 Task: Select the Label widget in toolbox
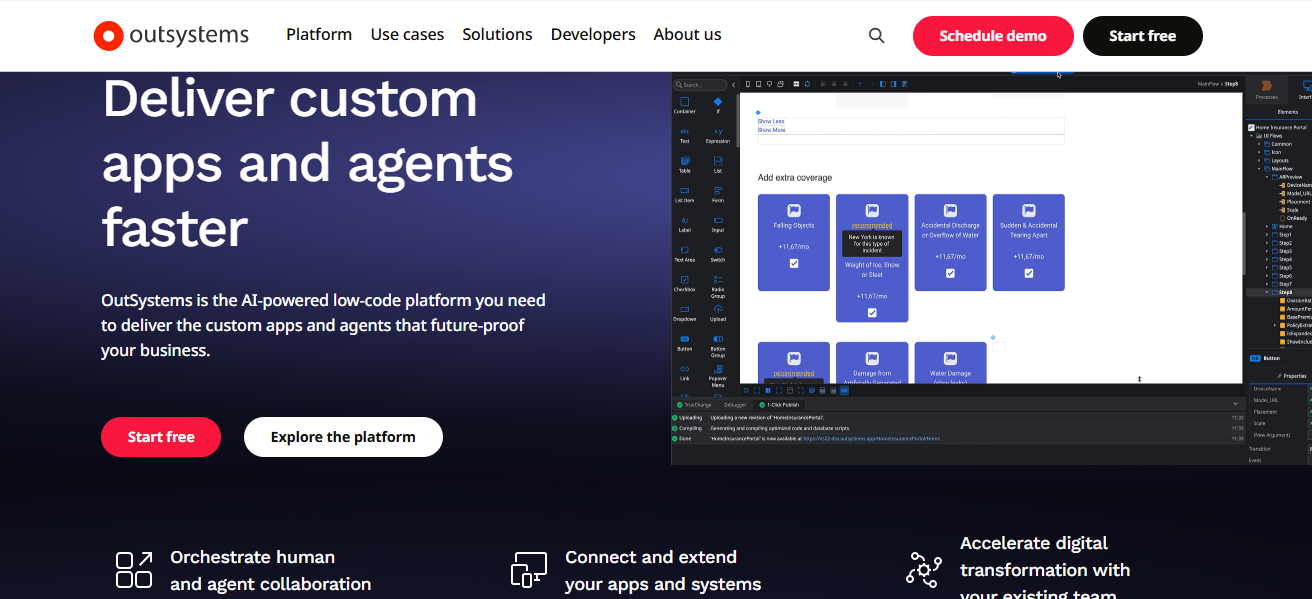point(685,223)
